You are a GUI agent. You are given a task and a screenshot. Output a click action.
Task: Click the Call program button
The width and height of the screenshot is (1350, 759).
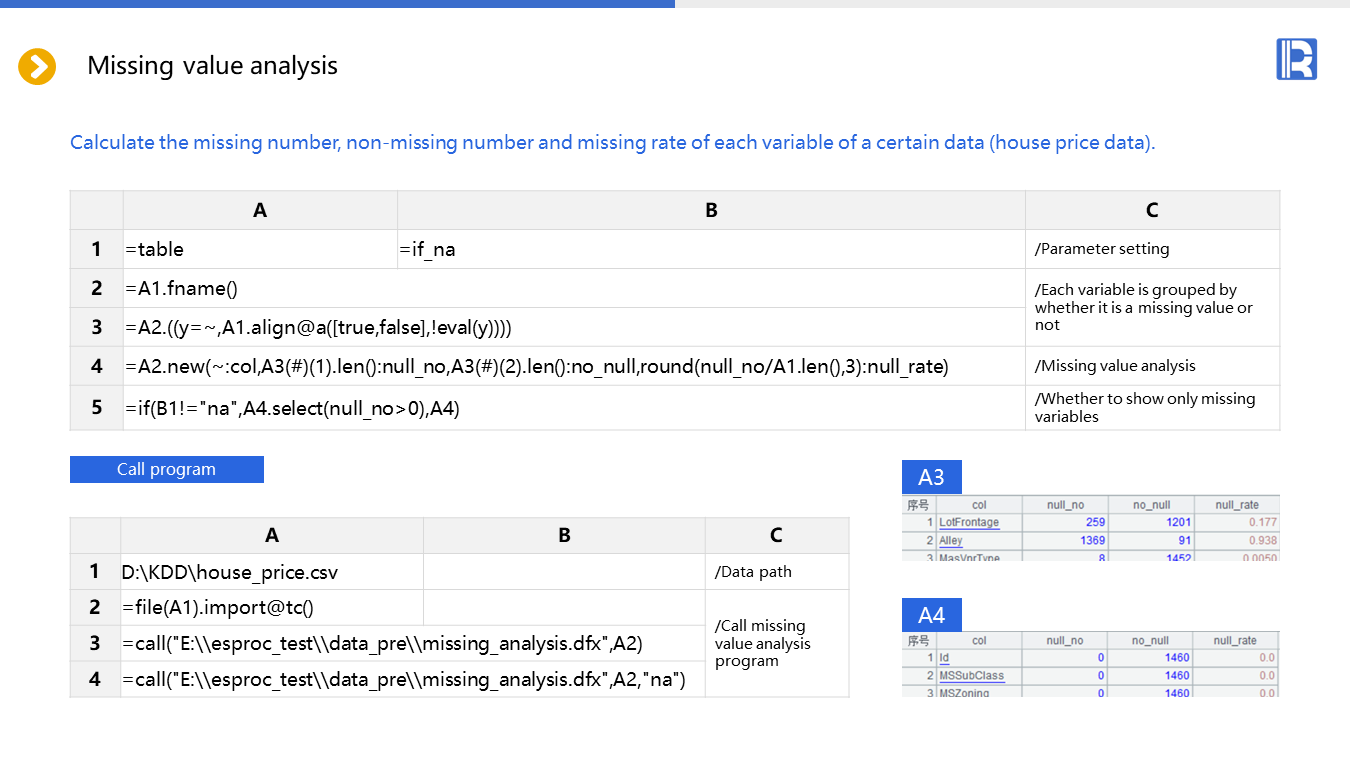pos(167,469)
